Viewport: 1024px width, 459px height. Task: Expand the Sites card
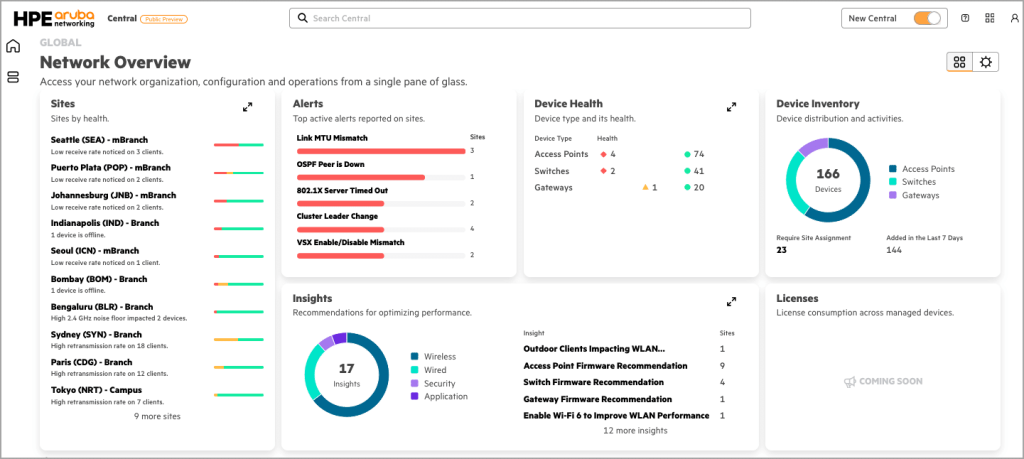click(247, 107)
